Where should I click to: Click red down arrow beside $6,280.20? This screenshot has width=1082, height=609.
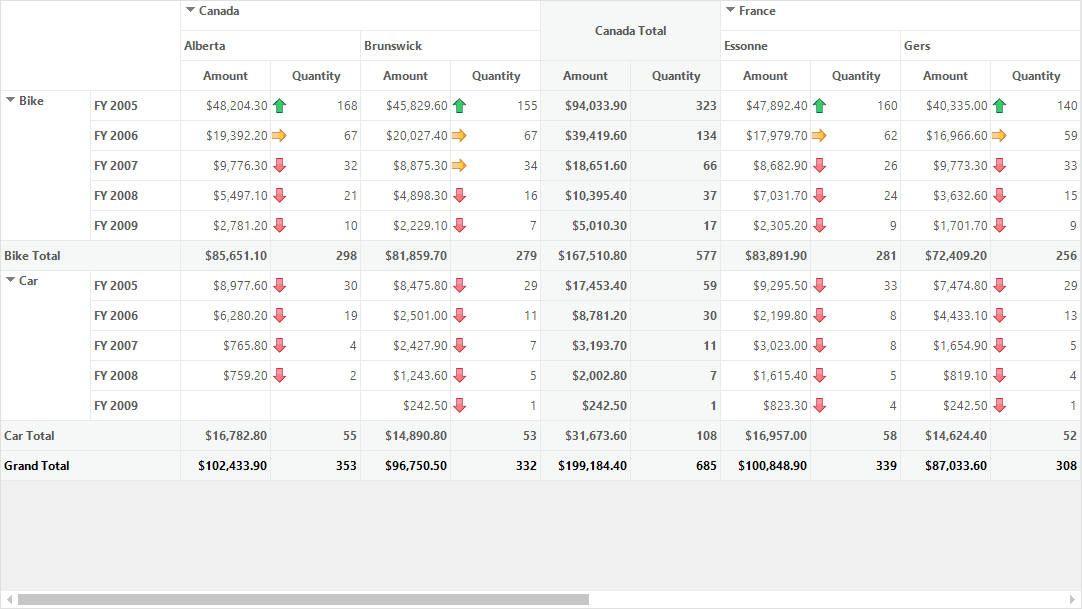[279, 315]
